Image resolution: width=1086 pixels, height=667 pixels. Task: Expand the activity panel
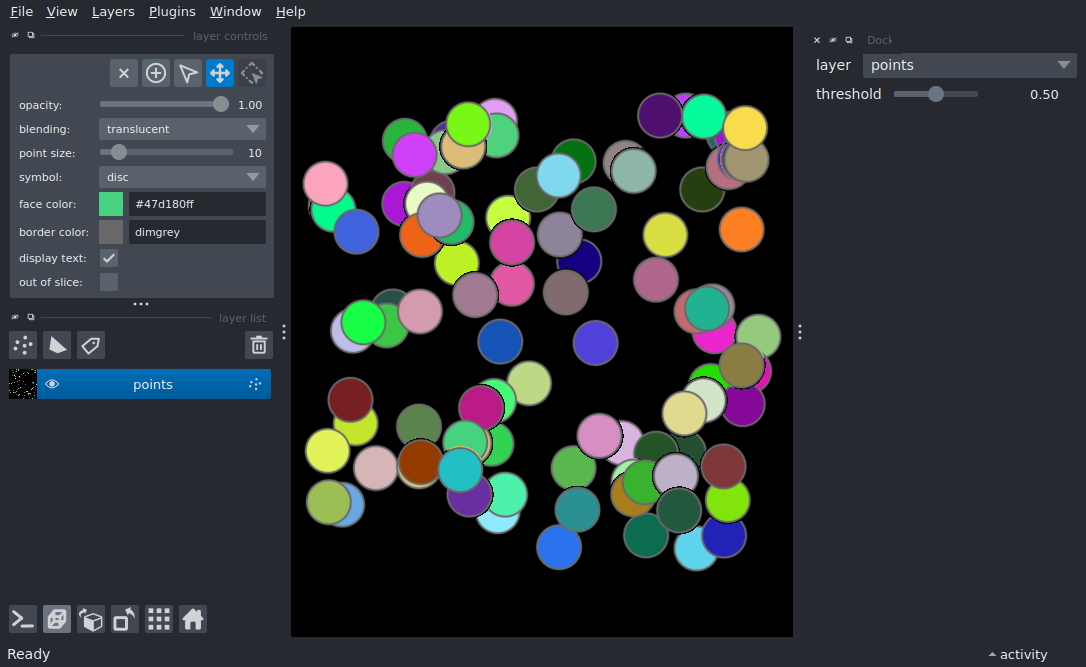(x=1018, y=655)
